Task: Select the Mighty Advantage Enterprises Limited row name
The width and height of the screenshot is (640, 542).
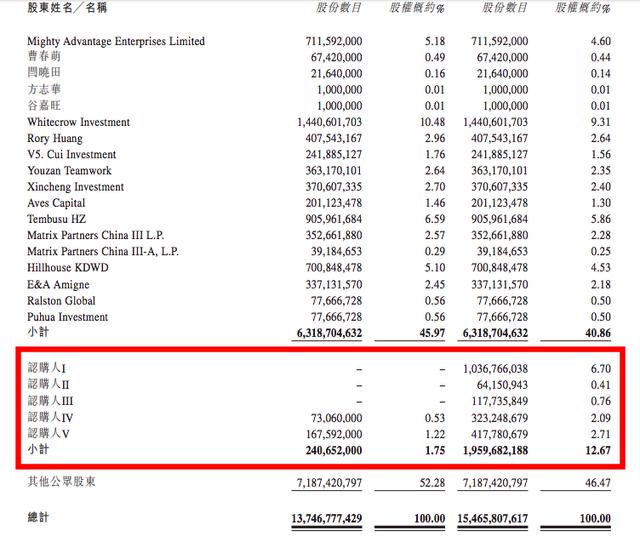Action: click(116, 41)
